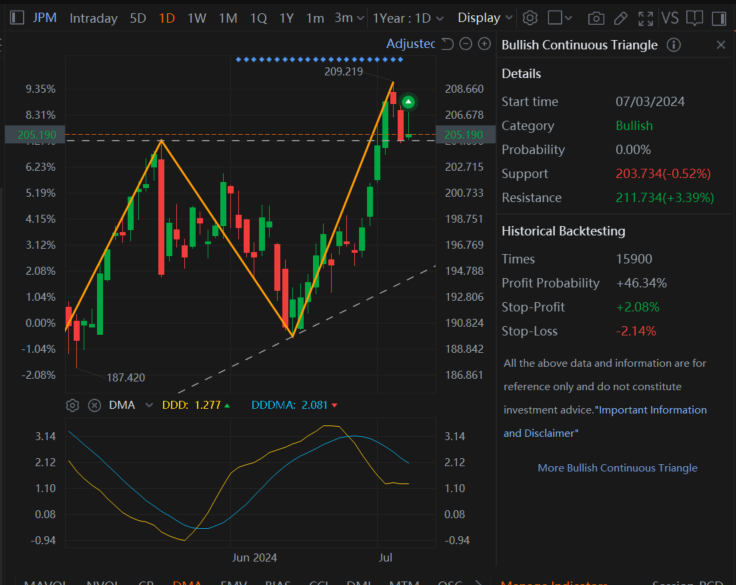The image size is (736, 585).
Task: Zoom out the chart with minus icon
Action: [466, 44]
